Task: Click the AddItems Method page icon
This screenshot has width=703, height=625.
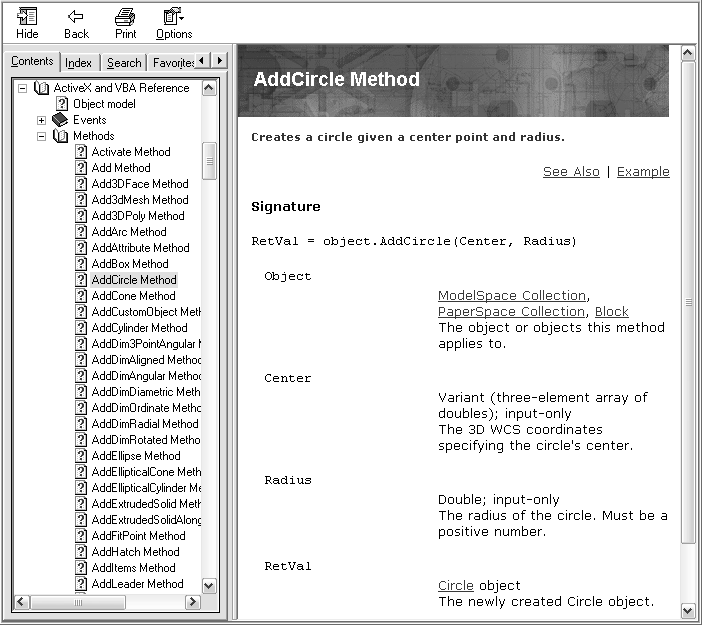Action: (81, 568)
